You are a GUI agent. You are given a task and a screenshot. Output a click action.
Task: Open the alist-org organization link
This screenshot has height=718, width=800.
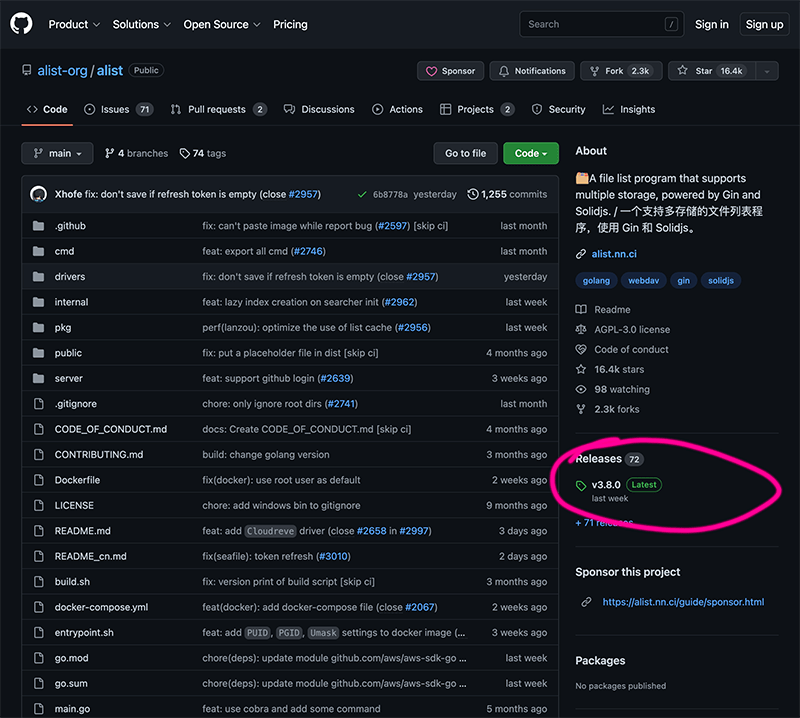click(x=62, y=70)
